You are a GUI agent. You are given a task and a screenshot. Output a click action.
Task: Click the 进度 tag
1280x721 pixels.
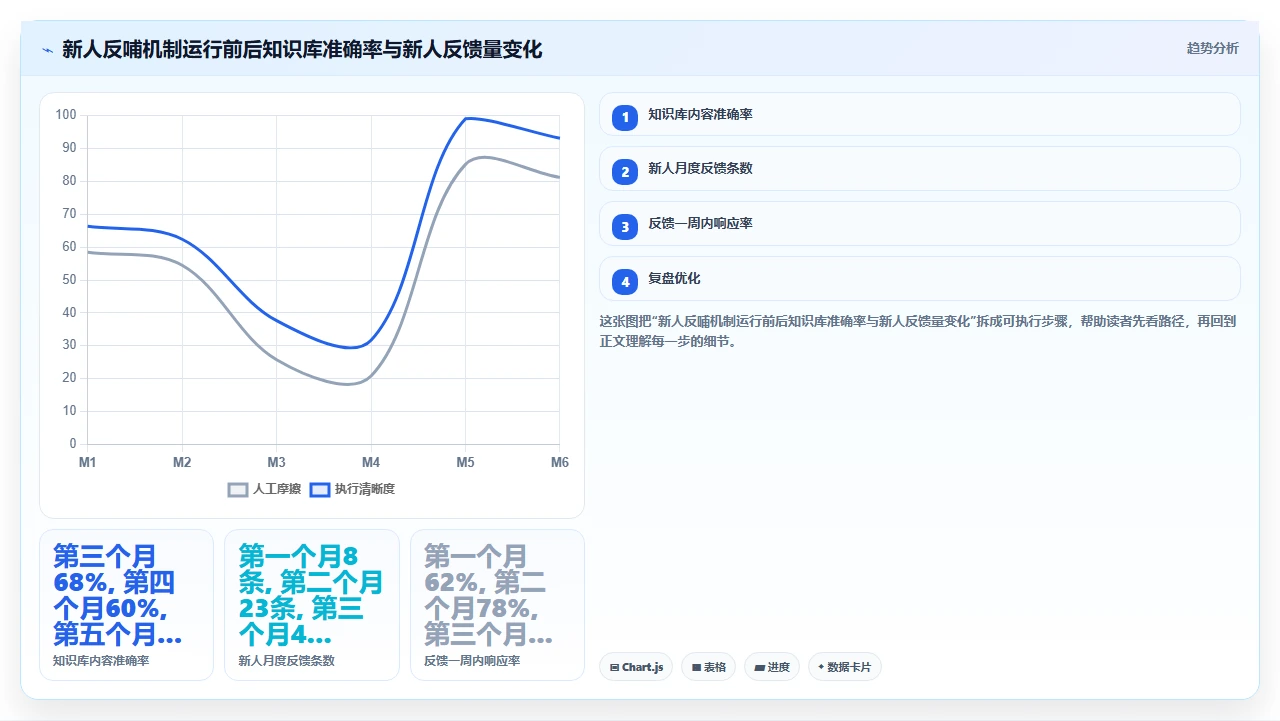772,667
